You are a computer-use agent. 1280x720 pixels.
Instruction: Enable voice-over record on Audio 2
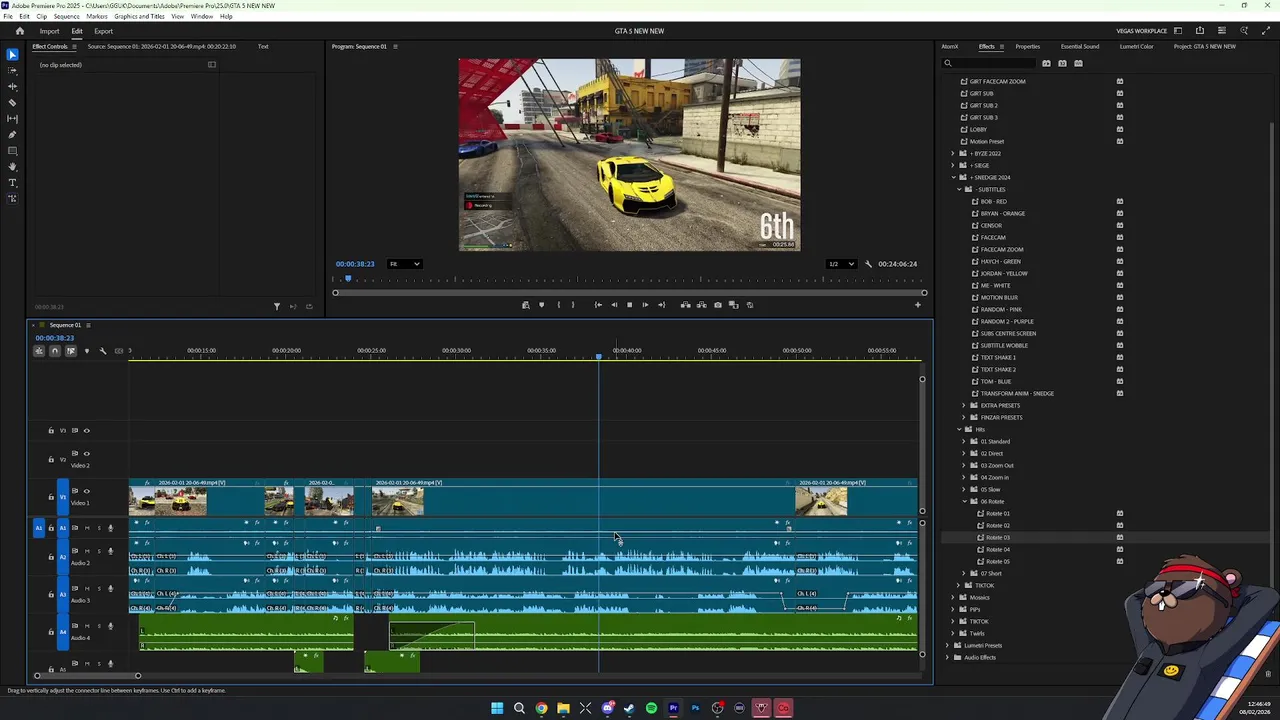pos(110,551)
